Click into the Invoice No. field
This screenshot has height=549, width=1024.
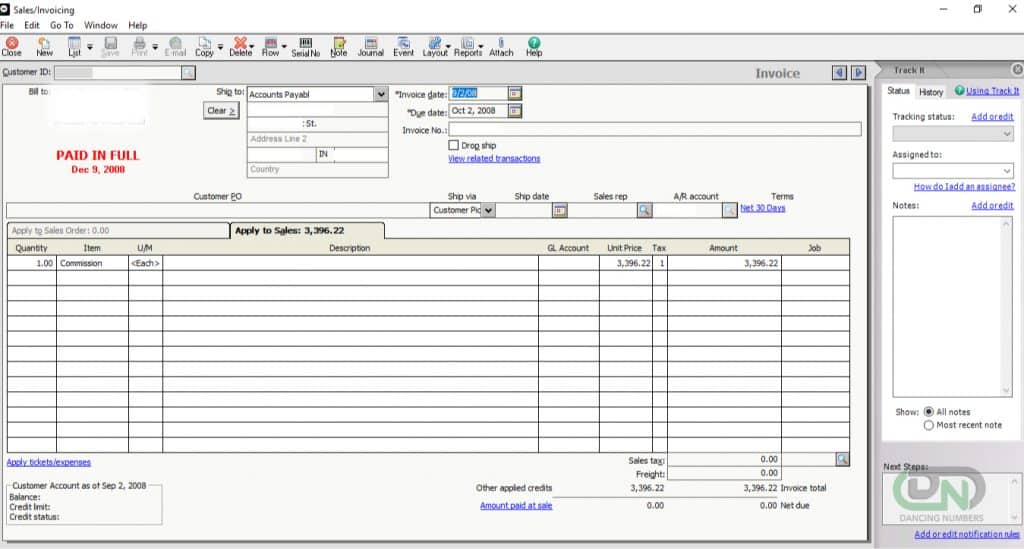(x=654, y=129)
